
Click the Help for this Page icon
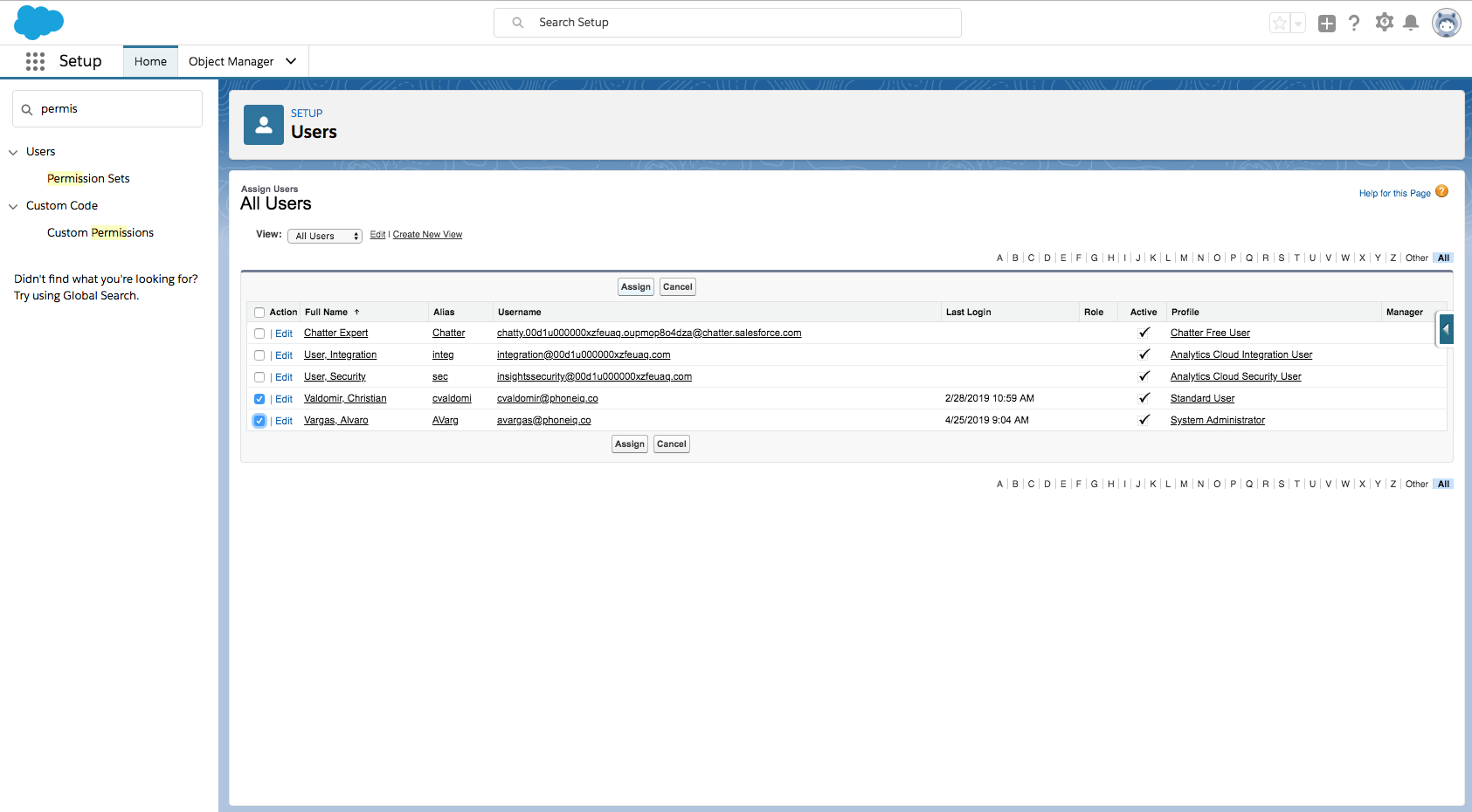(x=1441, y=192)
